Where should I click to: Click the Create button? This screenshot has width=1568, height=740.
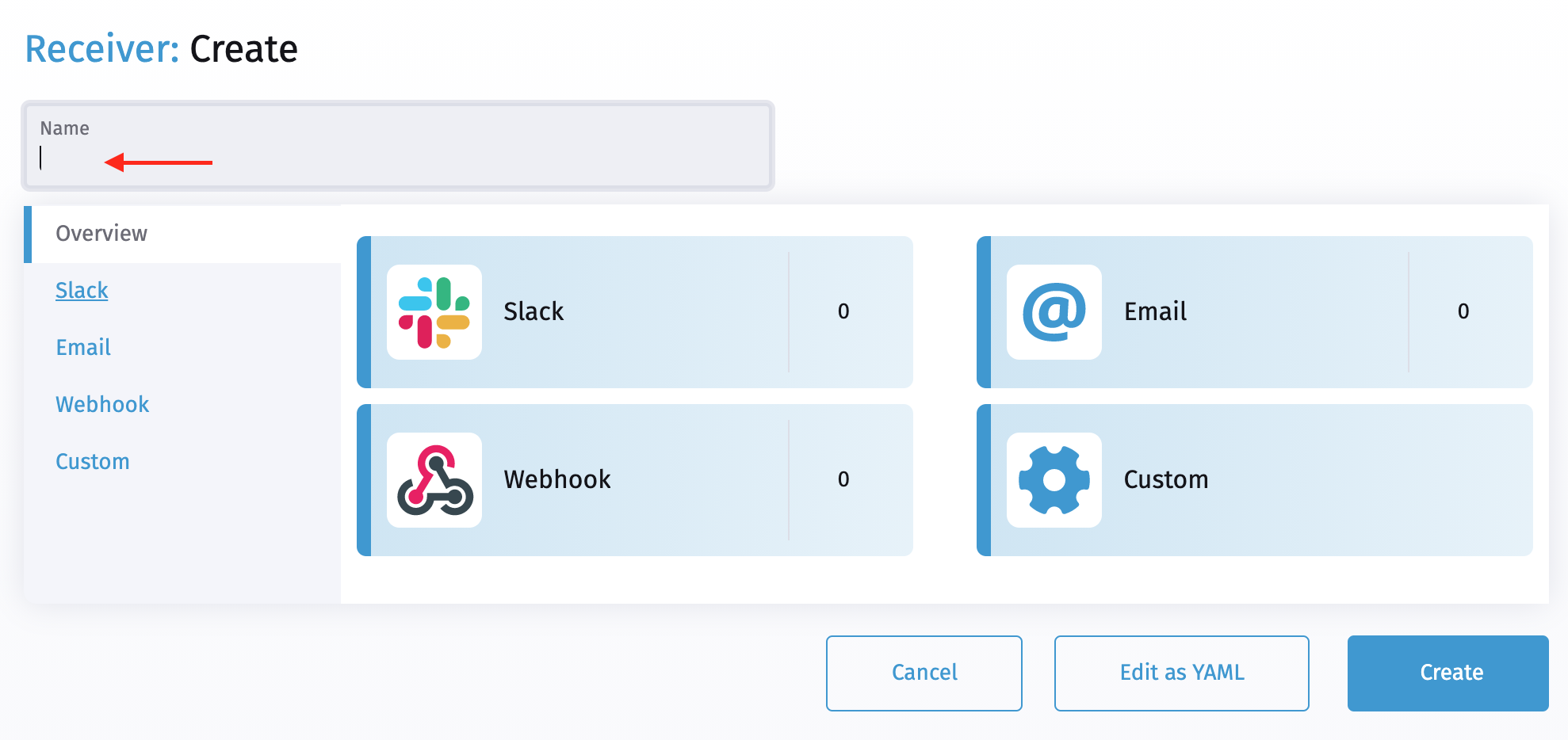coord(1448,673)
